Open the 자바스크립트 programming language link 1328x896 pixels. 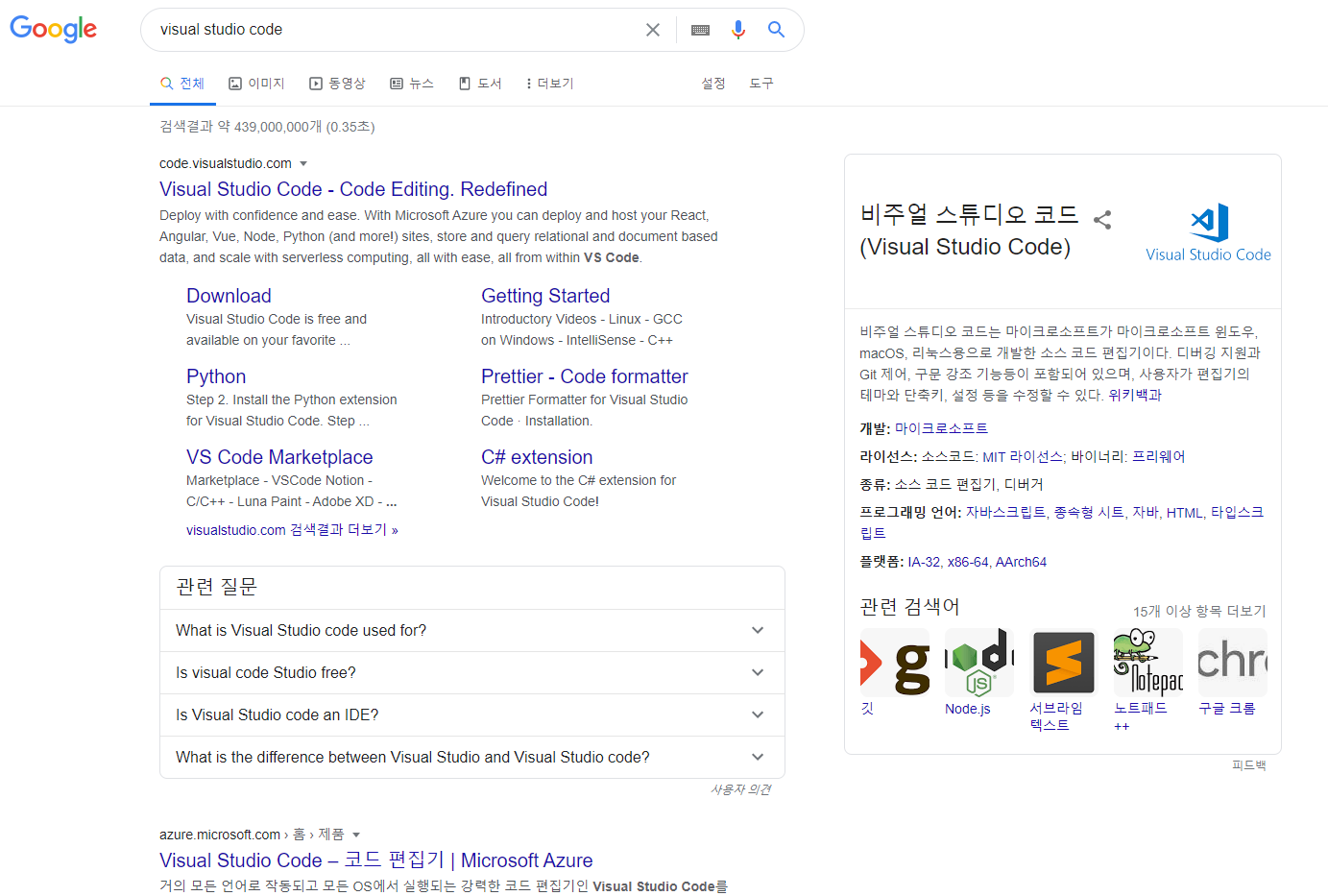coord(1005,513)
